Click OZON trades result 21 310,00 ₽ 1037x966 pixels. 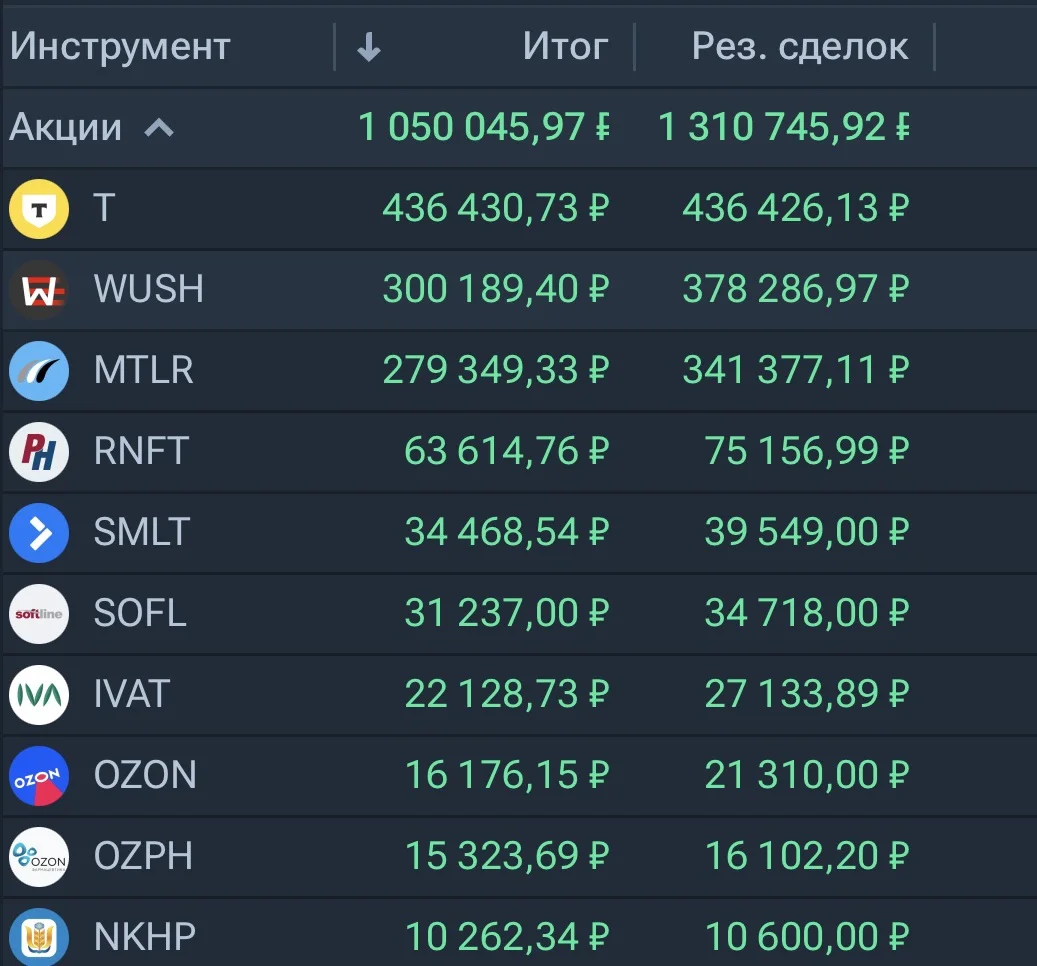click(807, 775)
